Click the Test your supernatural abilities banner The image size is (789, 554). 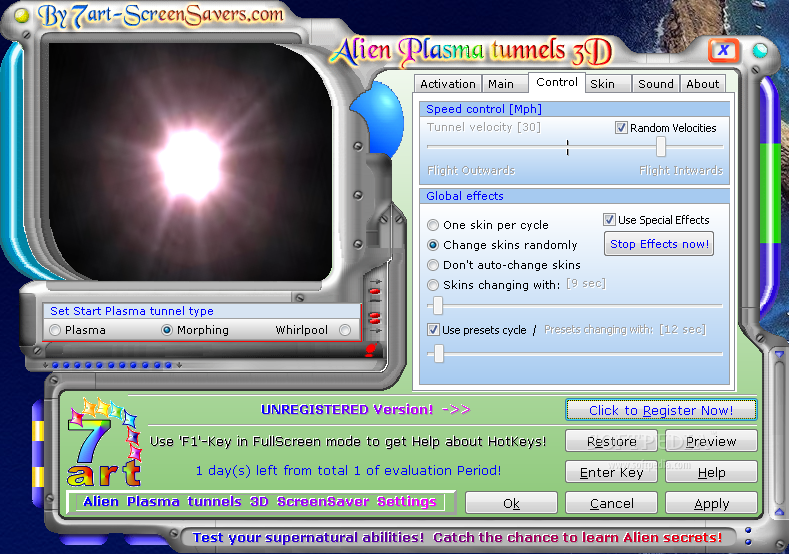coord(457,537)
